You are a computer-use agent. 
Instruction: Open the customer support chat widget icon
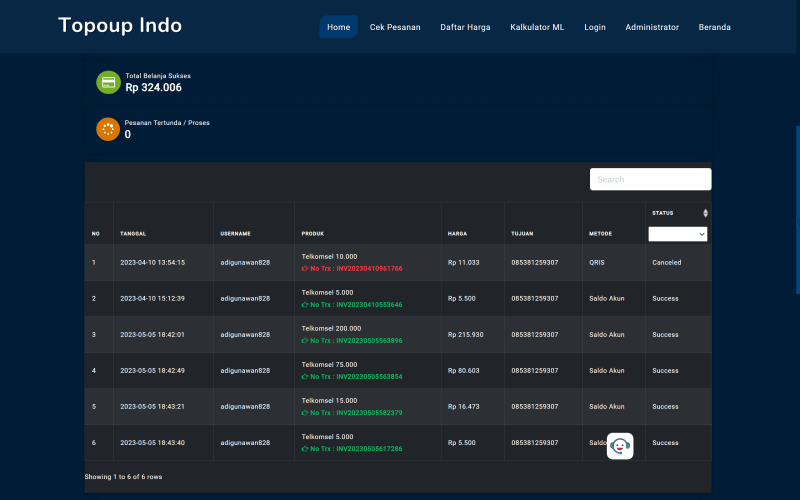click(x=620, y=446)
